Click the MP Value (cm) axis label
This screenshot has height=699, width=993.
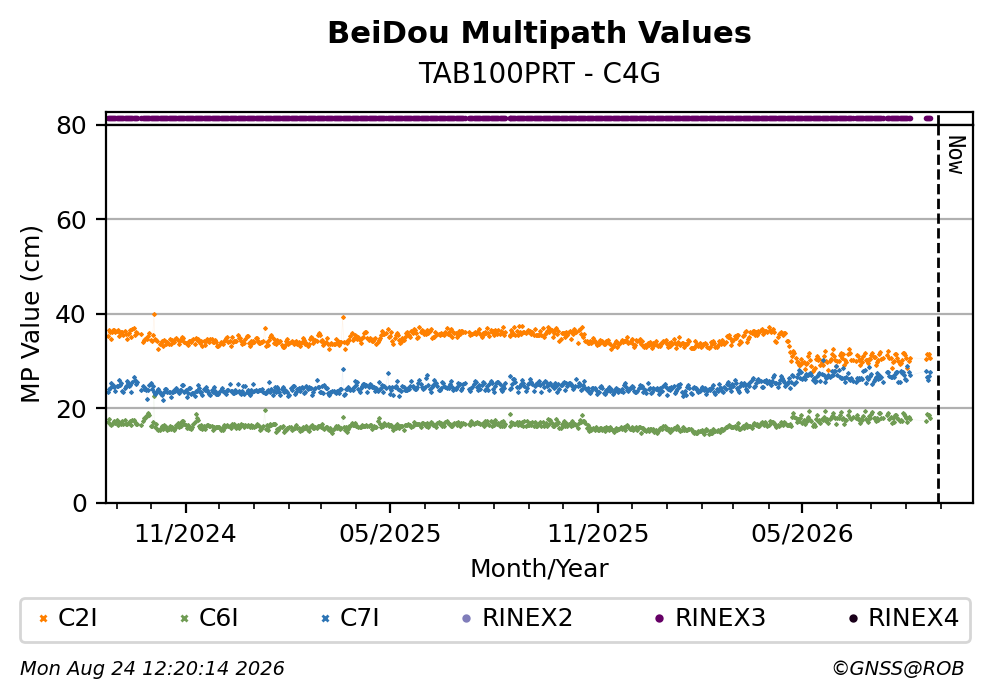tap(30, 315)
